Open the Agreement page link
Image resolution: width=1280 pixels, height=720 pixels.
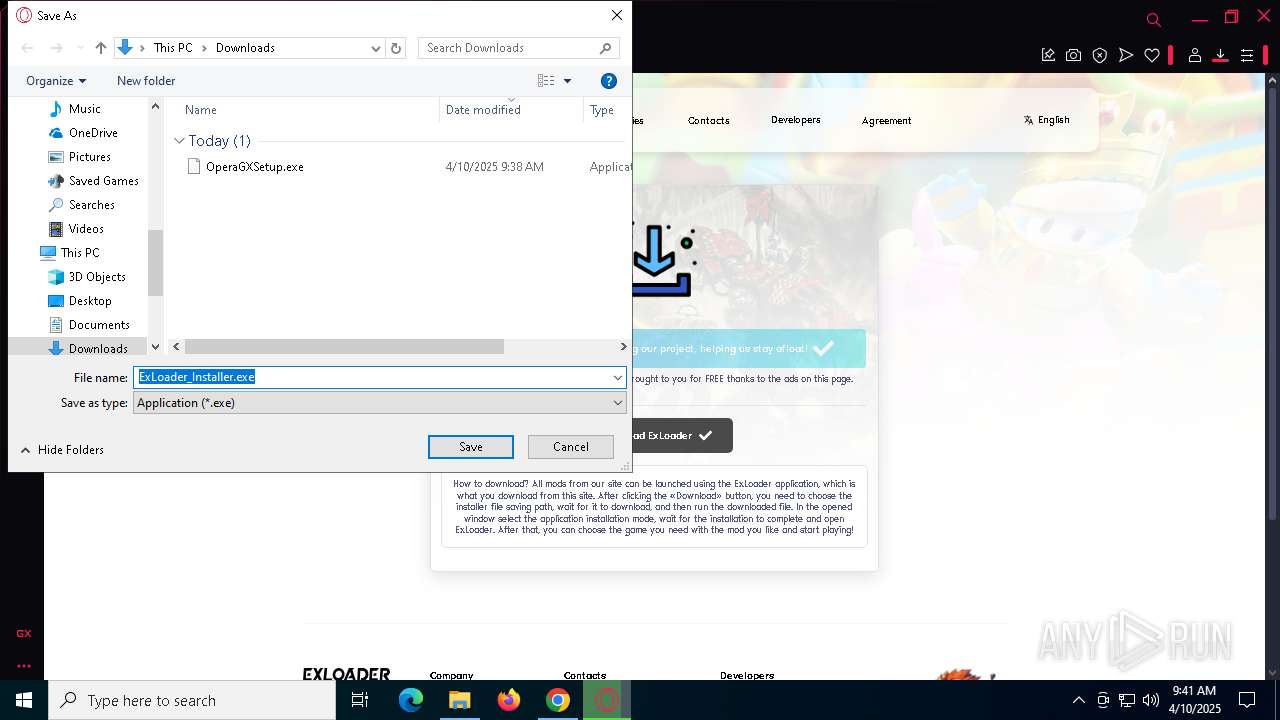click(x=887, y=121)
